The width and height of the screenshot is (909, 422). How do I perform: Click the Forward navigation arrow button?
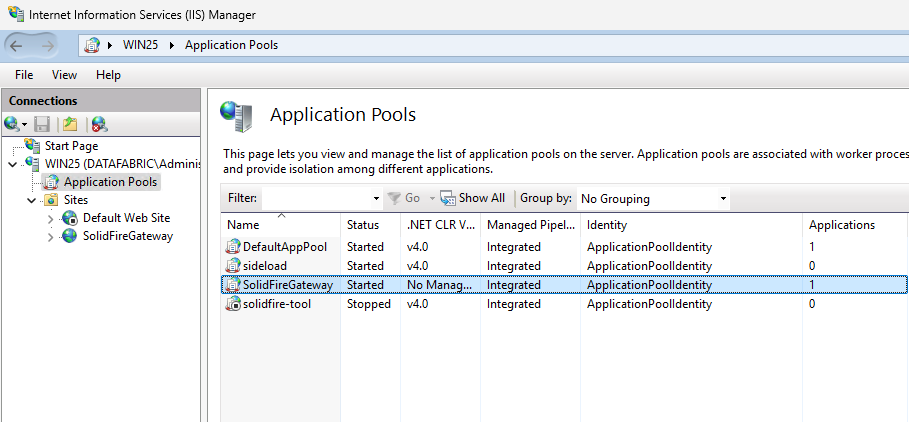48,45
